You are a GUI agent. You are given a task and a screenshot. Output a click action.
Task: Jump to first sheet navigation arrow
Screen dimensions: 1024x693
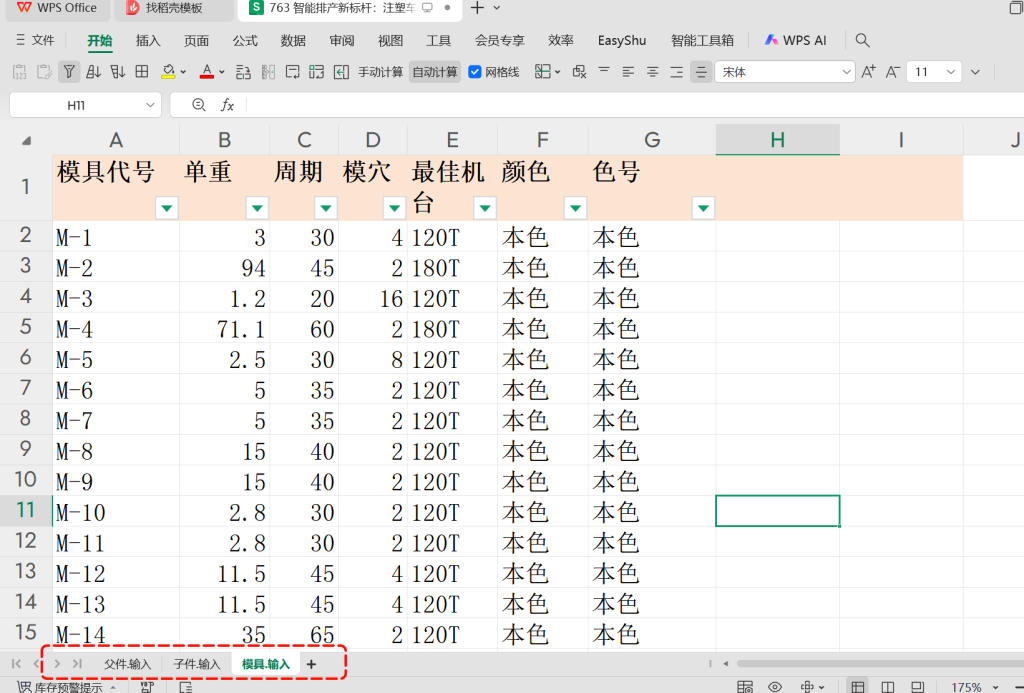pyautogui.click(x=16, y=664)
